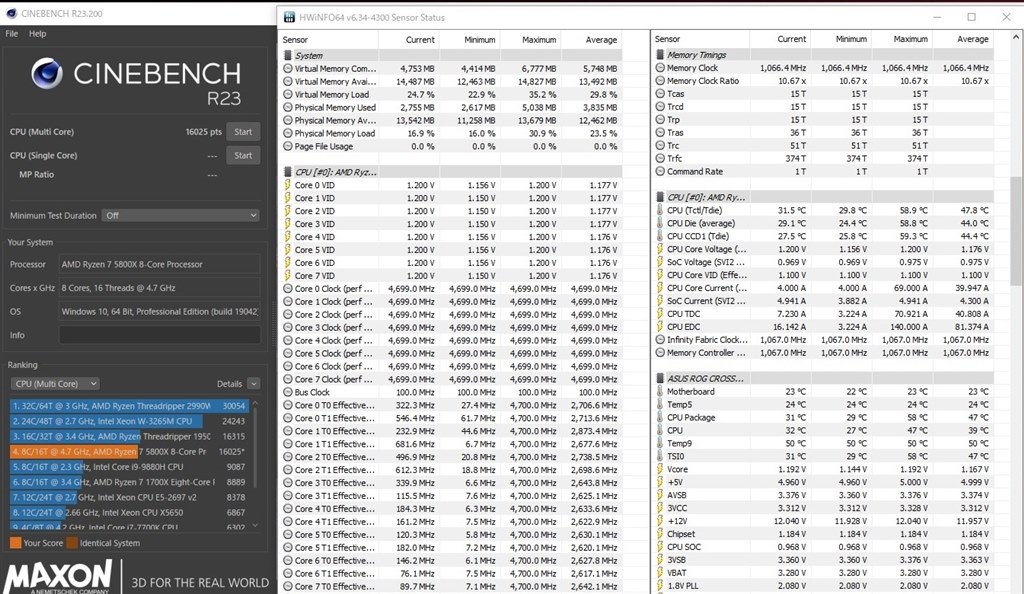Click the Bus Clock sensor icon
Image resolution: width=1024 pixels, height=594 pixels.
click(x=287, y=392)
